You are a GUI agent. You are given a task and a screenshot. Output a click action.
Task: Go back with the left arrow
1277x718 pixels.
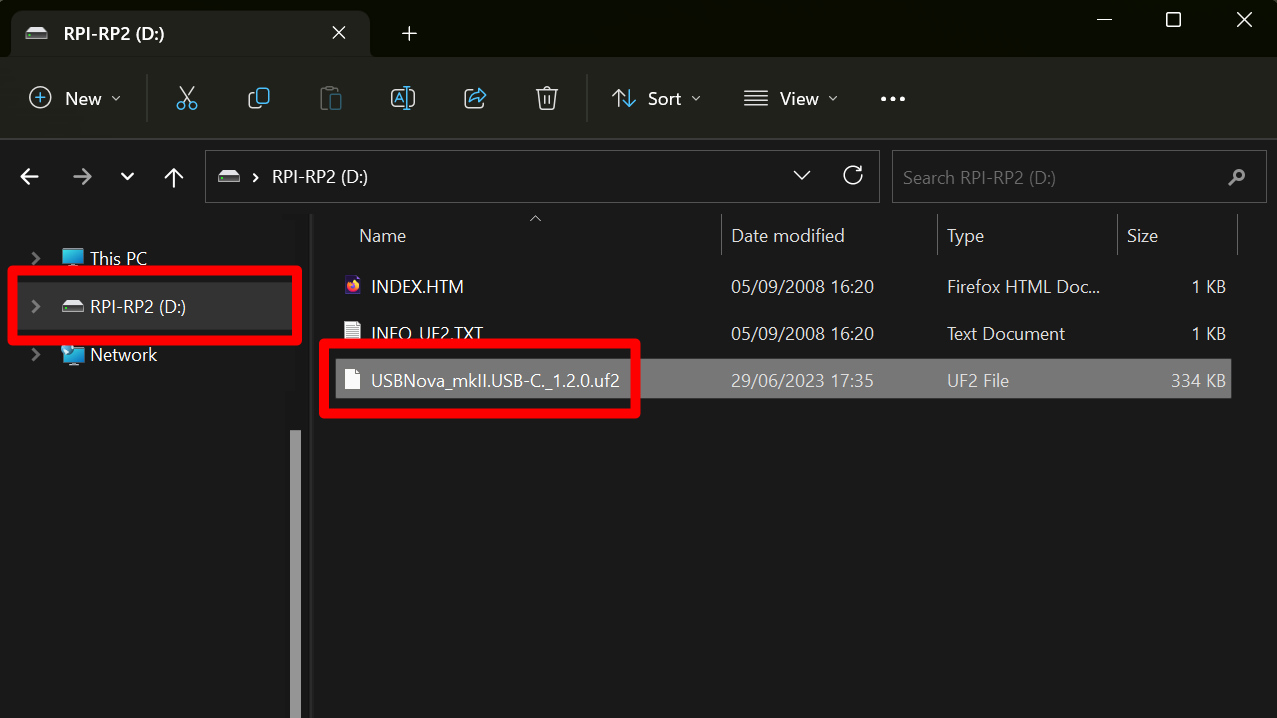[30, 177]
